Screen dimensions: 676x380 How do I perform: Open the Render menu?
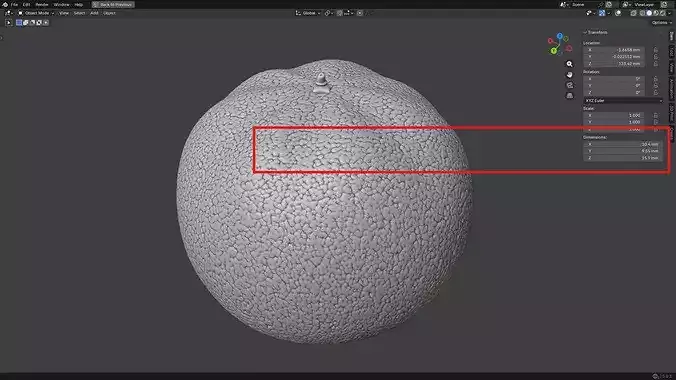pyautogui.click(x=42, y=4)
